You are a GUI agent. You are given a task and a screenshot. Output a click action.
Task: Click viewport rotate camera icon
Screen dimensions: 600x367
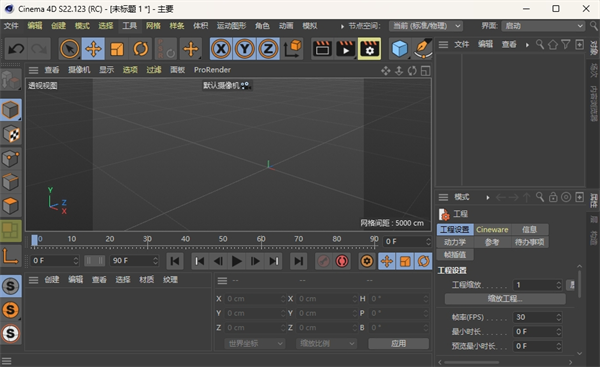click(x=412, y=71)
